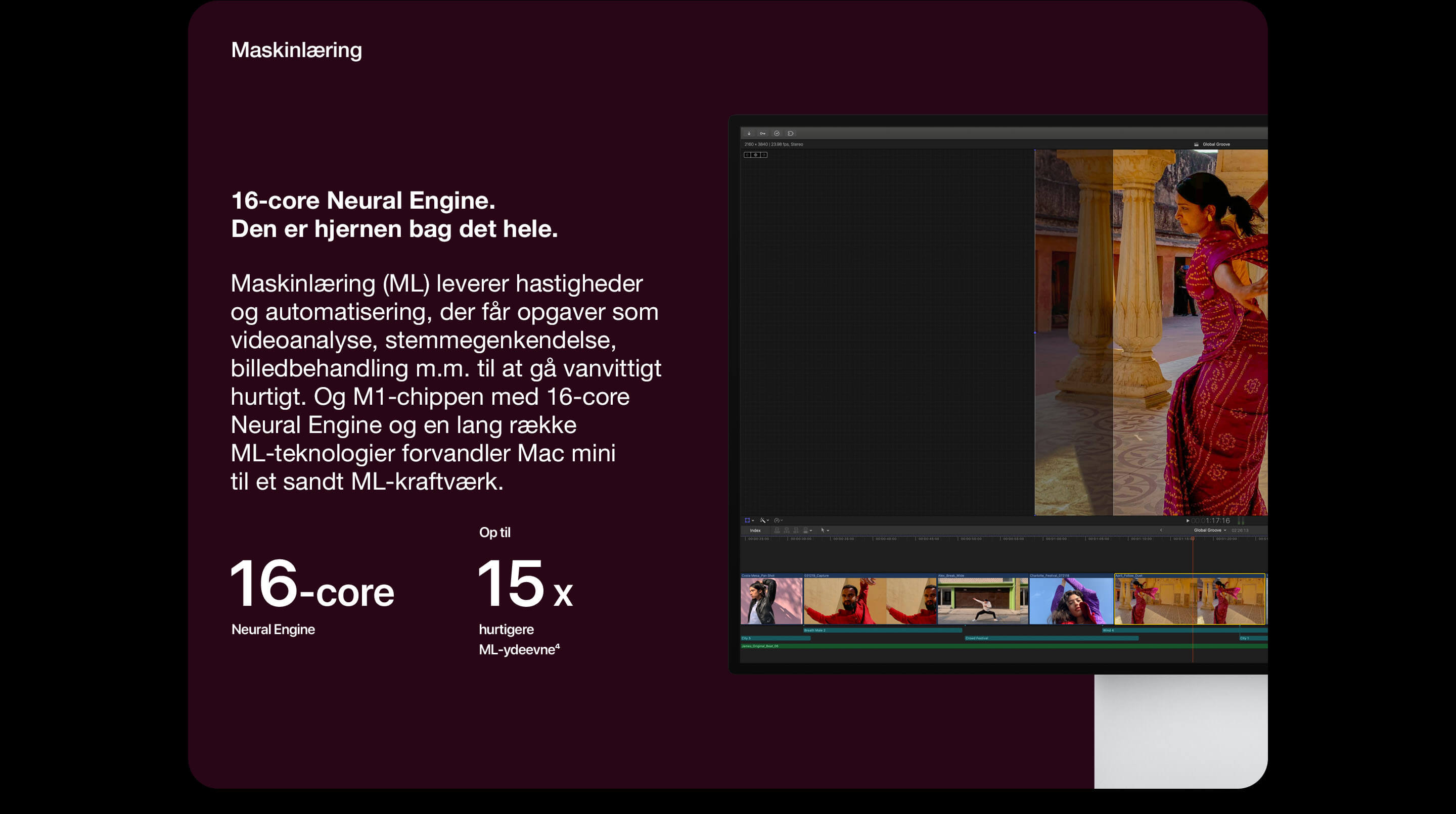This screenshot has height=814, width=1456.
Task: Open the Keyword Editor key icon
Action: [762, 133]
